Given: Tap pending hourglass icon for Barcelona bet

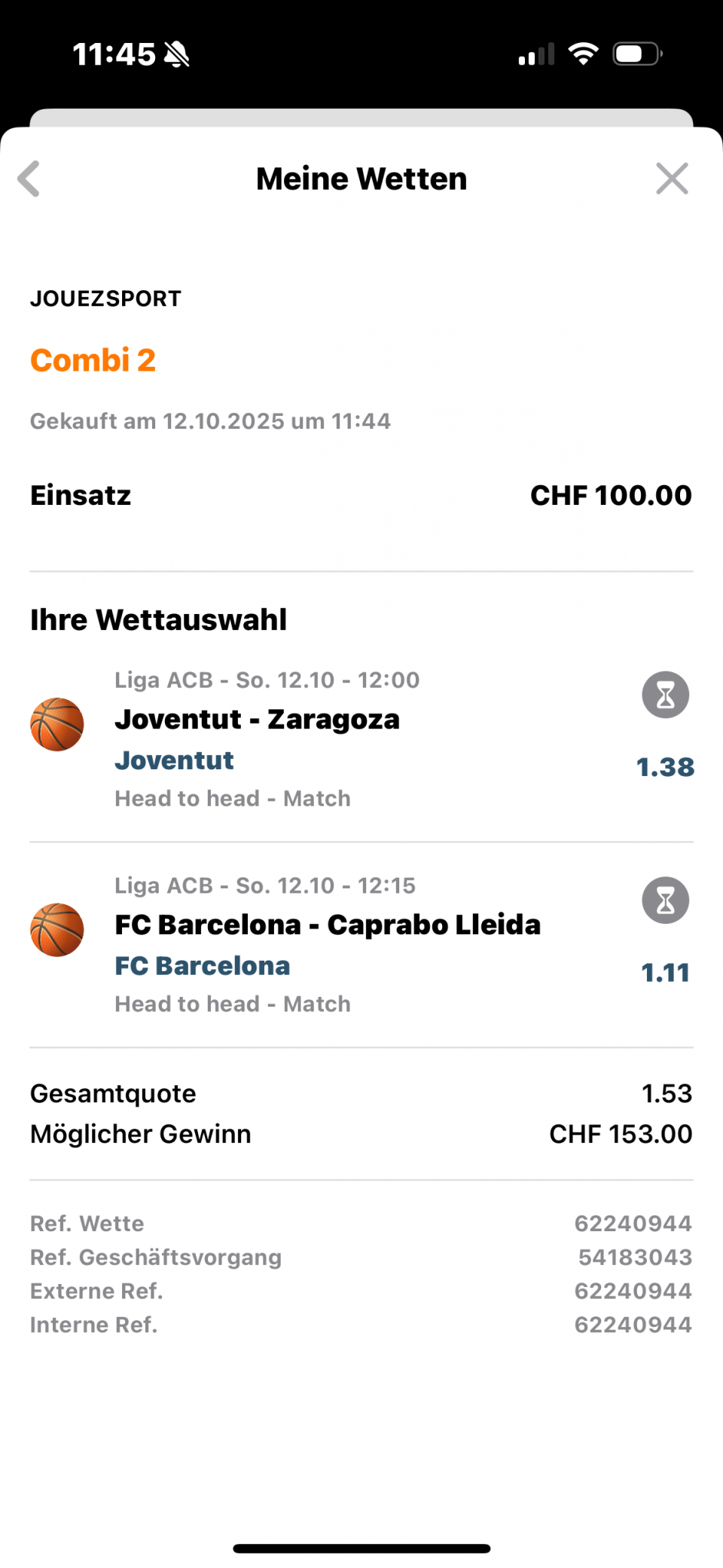Looking at the screenshot, I should click(x=665, y=900).
